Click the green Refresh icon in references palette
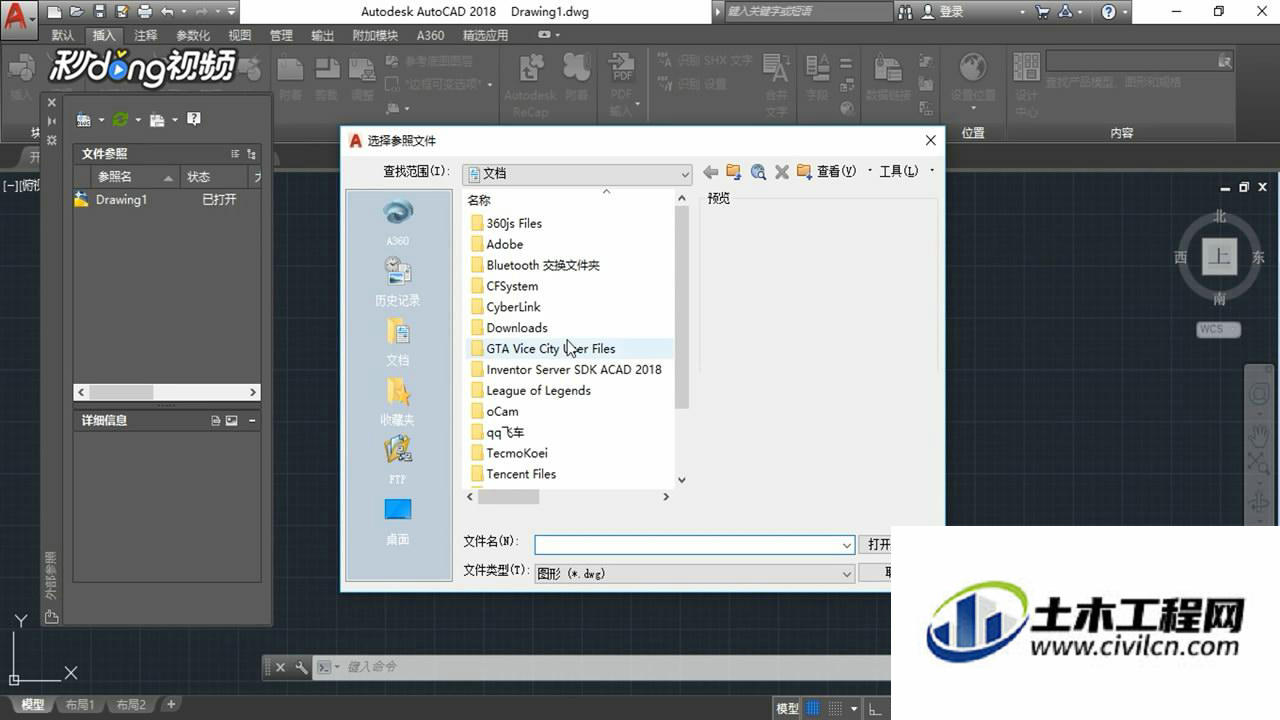Viewport: 1280px width, 720px height. point(120,120)
